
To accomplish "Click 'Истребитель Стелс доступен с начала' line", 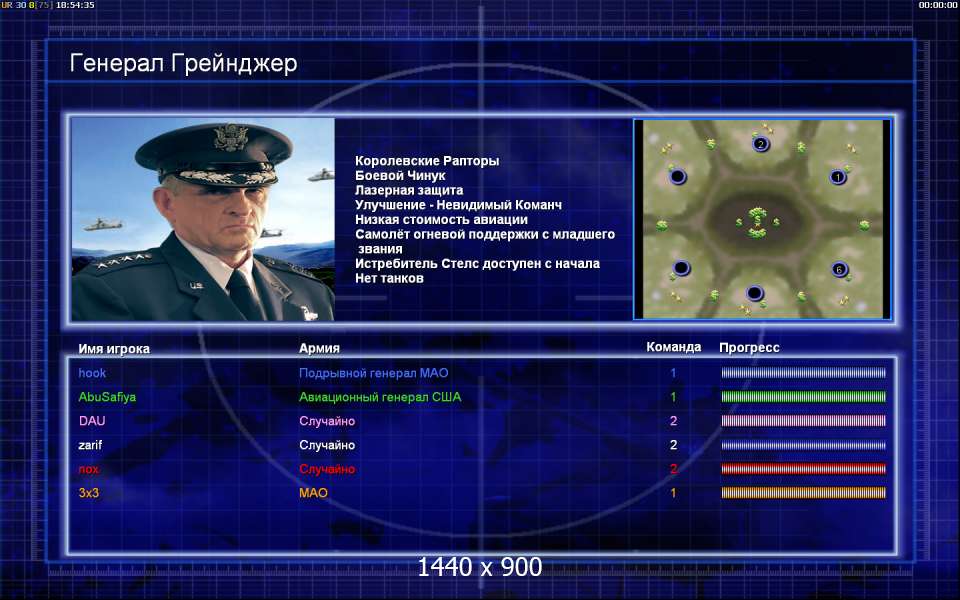I will [x=477, y=264].
